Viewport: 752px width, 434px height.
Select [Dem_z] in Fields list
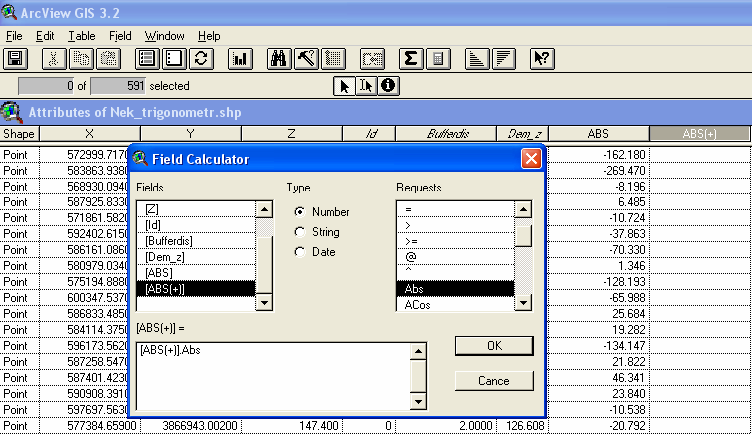[x=196, y=257]
